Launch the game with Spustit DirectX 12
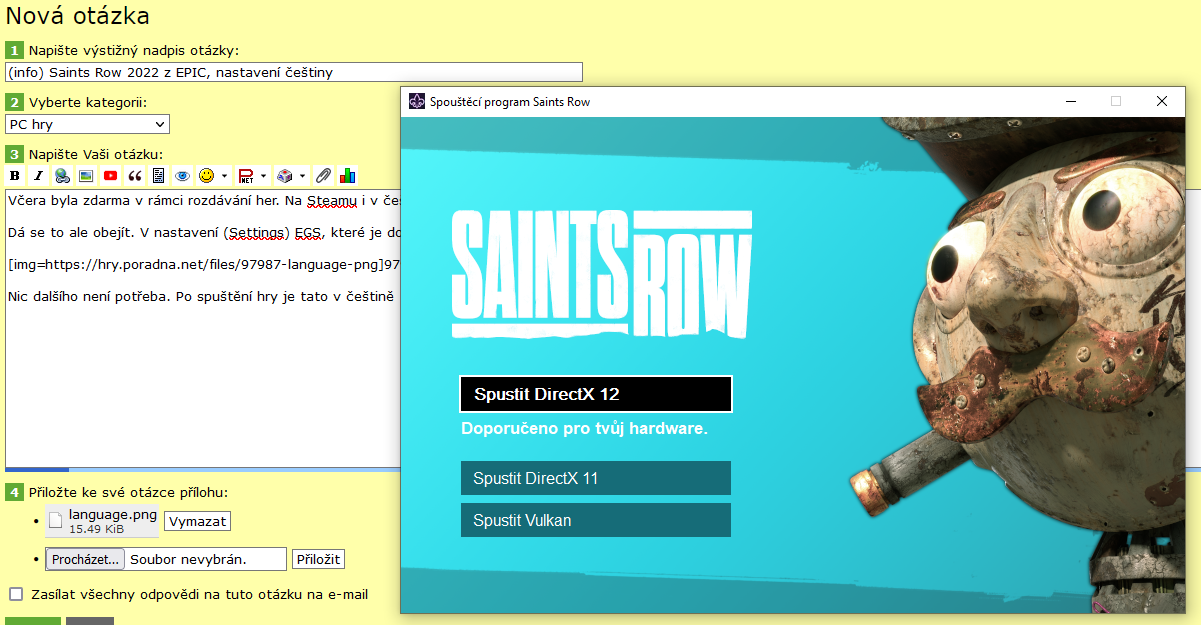The width and height of the screenshot is (1201, 625). coord(596,394)
